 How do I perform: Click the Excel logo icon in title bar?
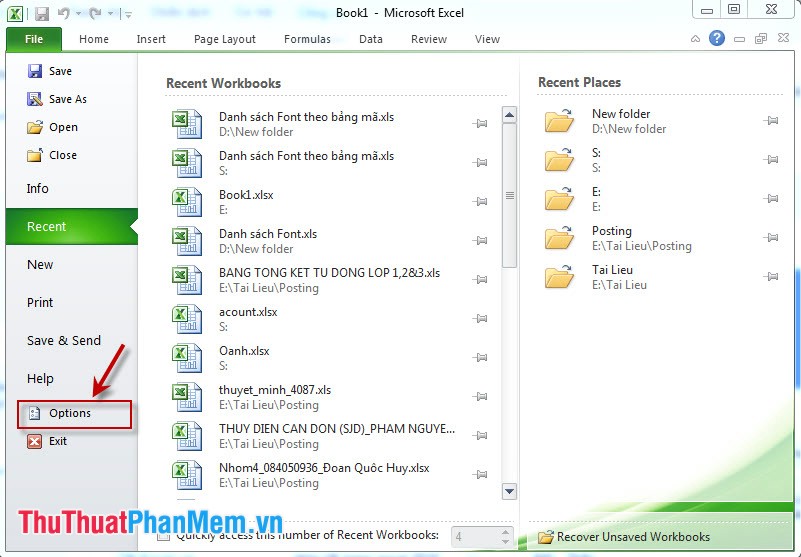[15, 13]
